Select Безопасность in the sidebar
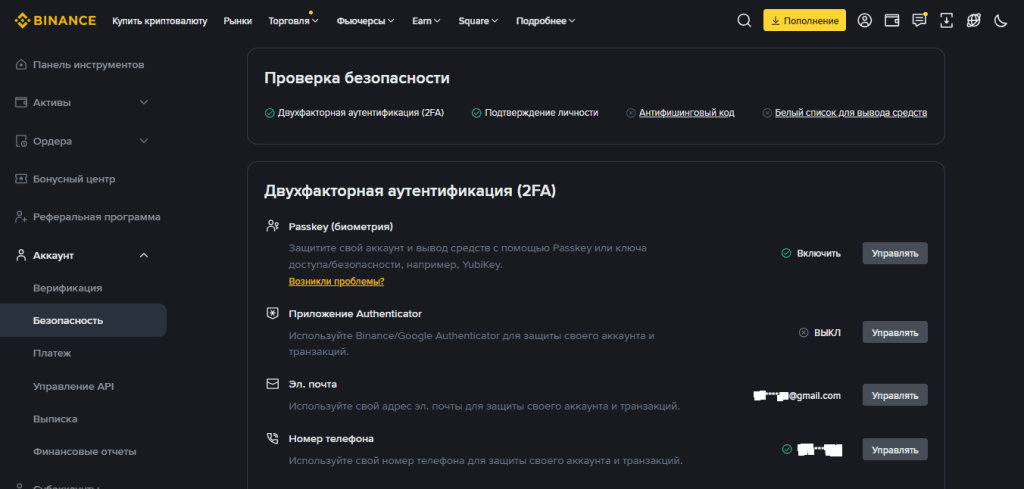 [83, 321]
